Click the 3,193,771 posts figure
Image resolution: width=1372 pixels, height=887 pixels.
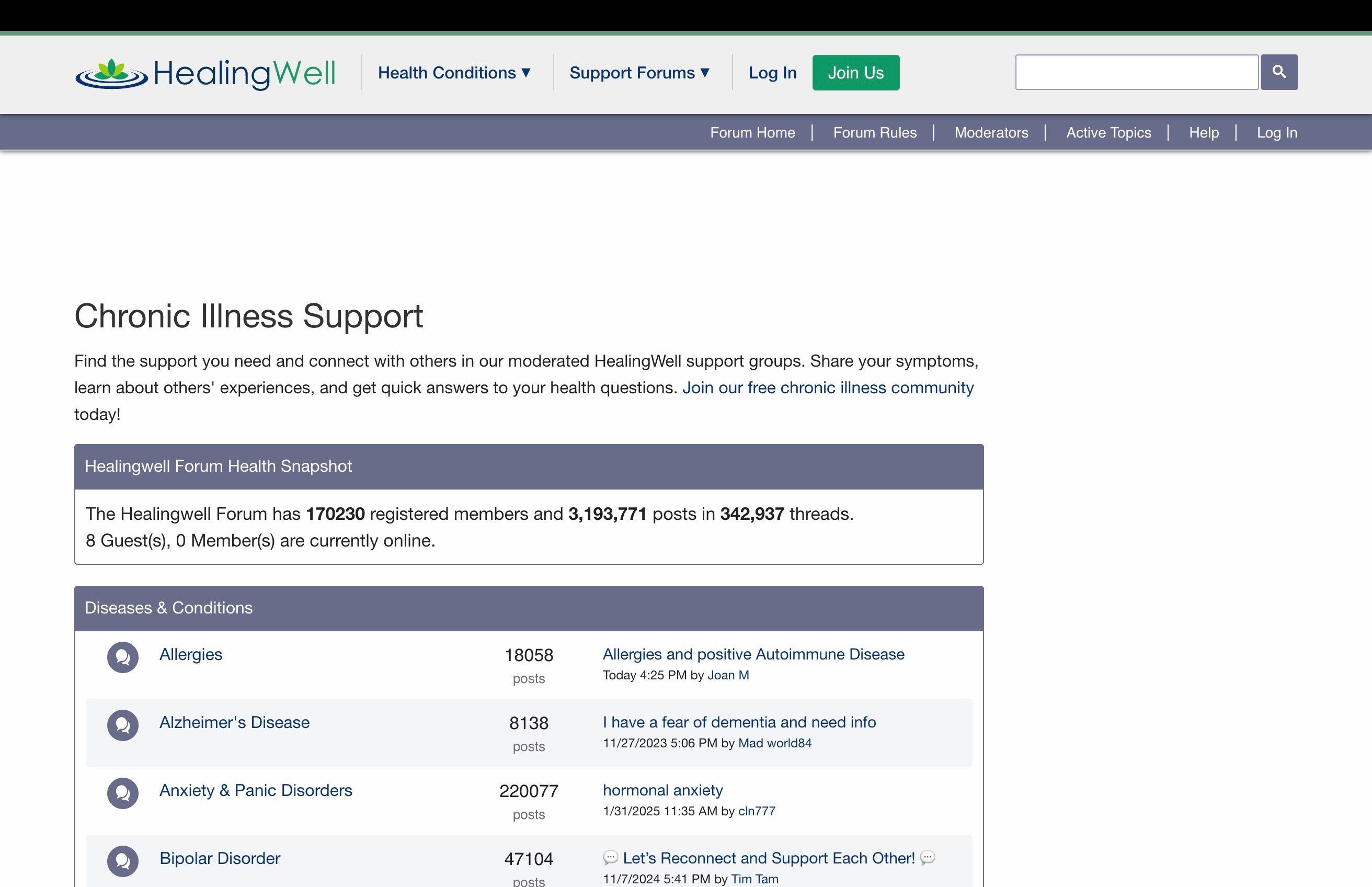point(608,514)
